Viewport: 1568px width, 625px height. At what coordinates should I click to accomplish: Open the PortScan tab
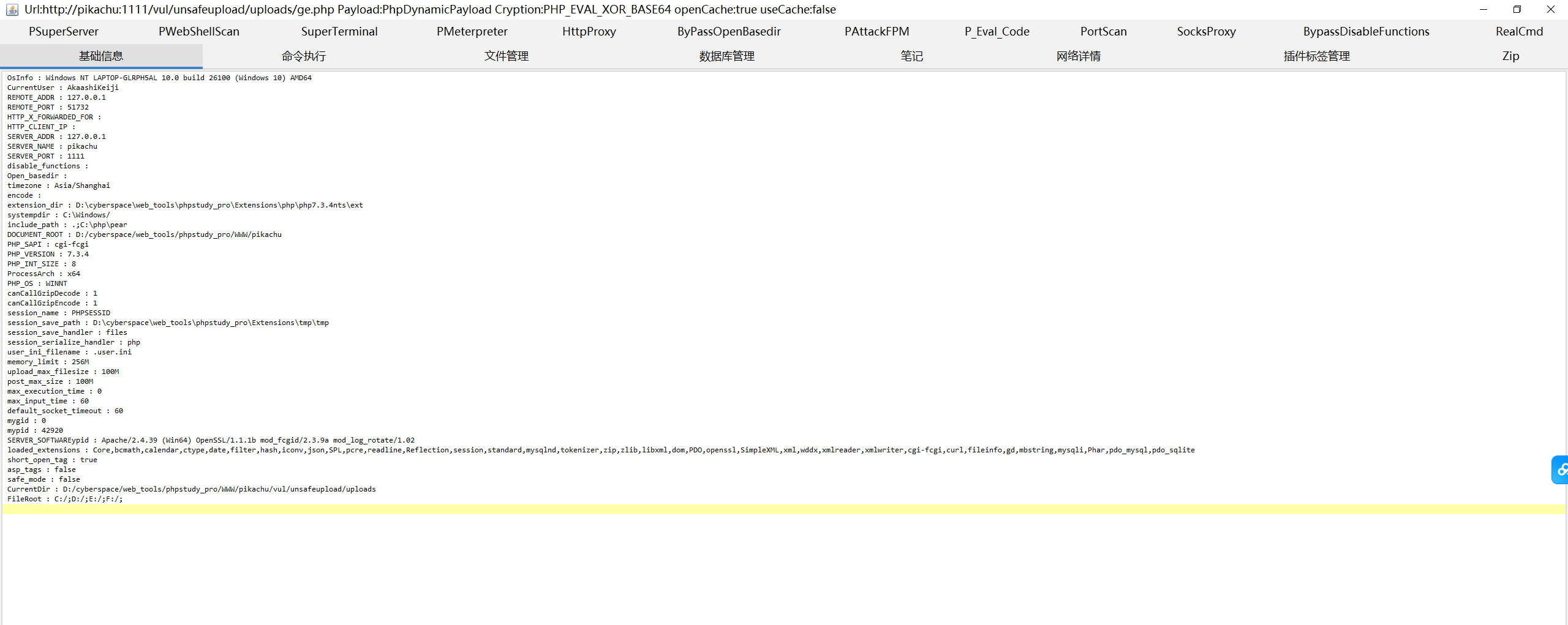coord(1104,32)
